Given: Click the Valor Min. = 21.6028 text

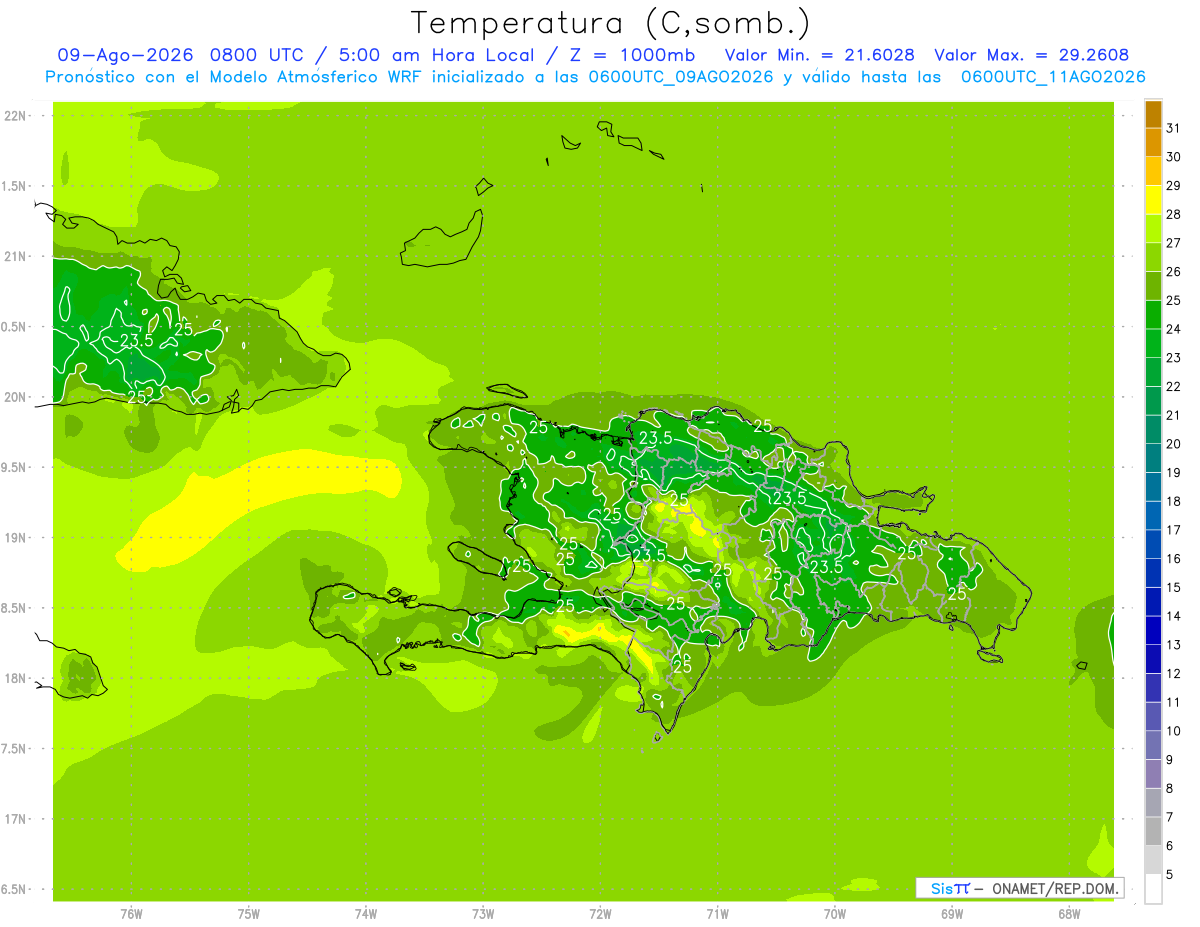Looking at the screenshot, I should (x=820, y=55).
